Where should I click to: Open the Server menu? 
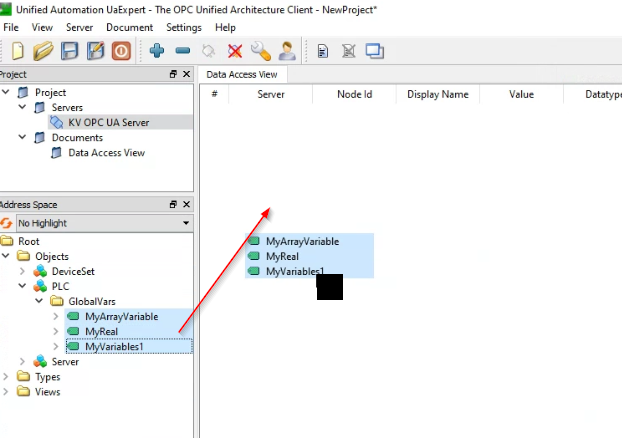point(79,27)
